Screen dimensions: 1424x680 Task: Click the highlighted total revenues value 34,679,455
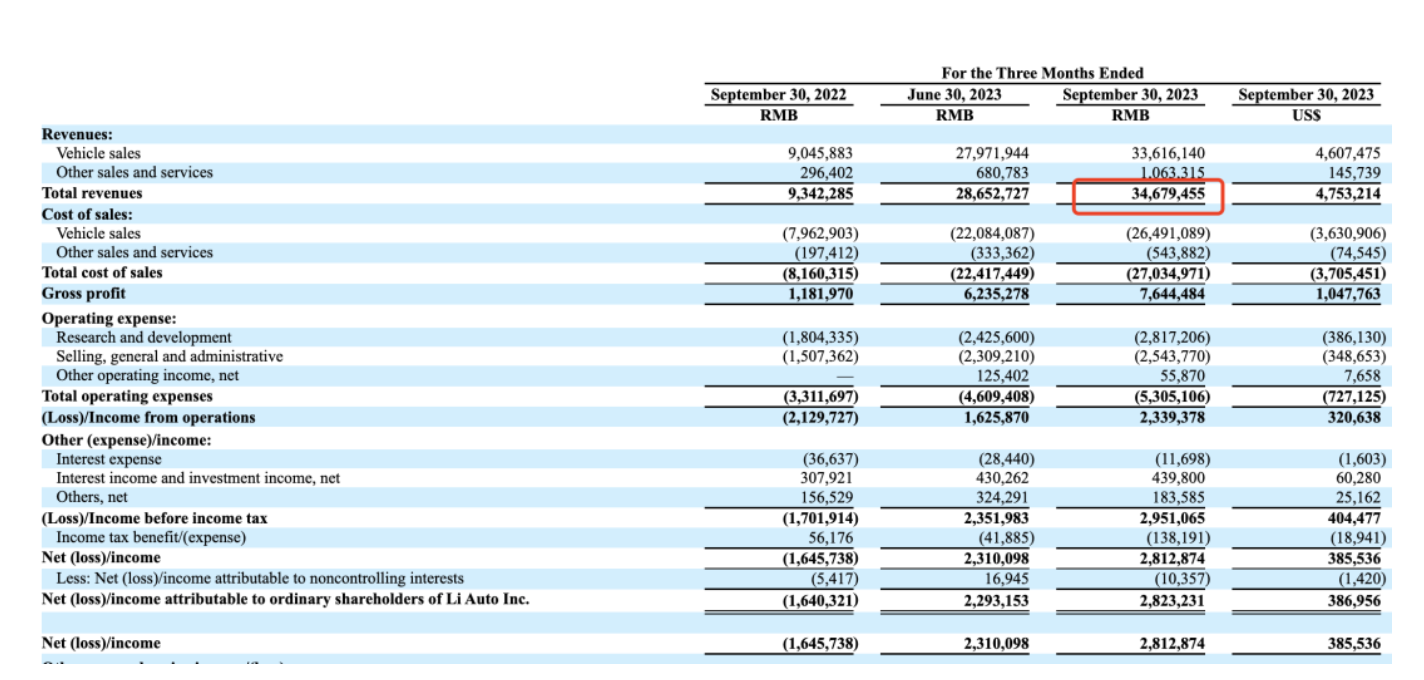(1148, 194)
